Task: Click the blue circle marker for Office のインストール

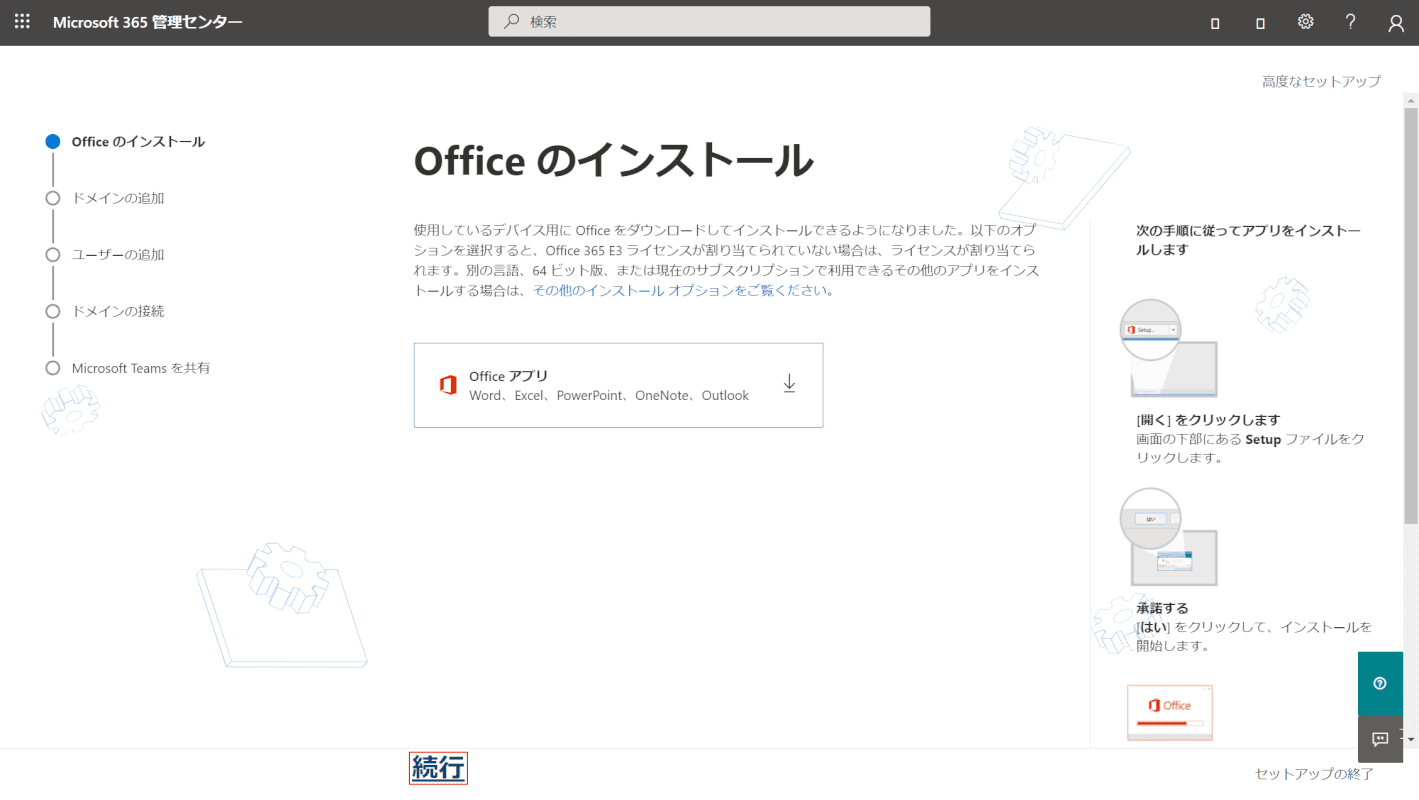Action: point(53,142)
